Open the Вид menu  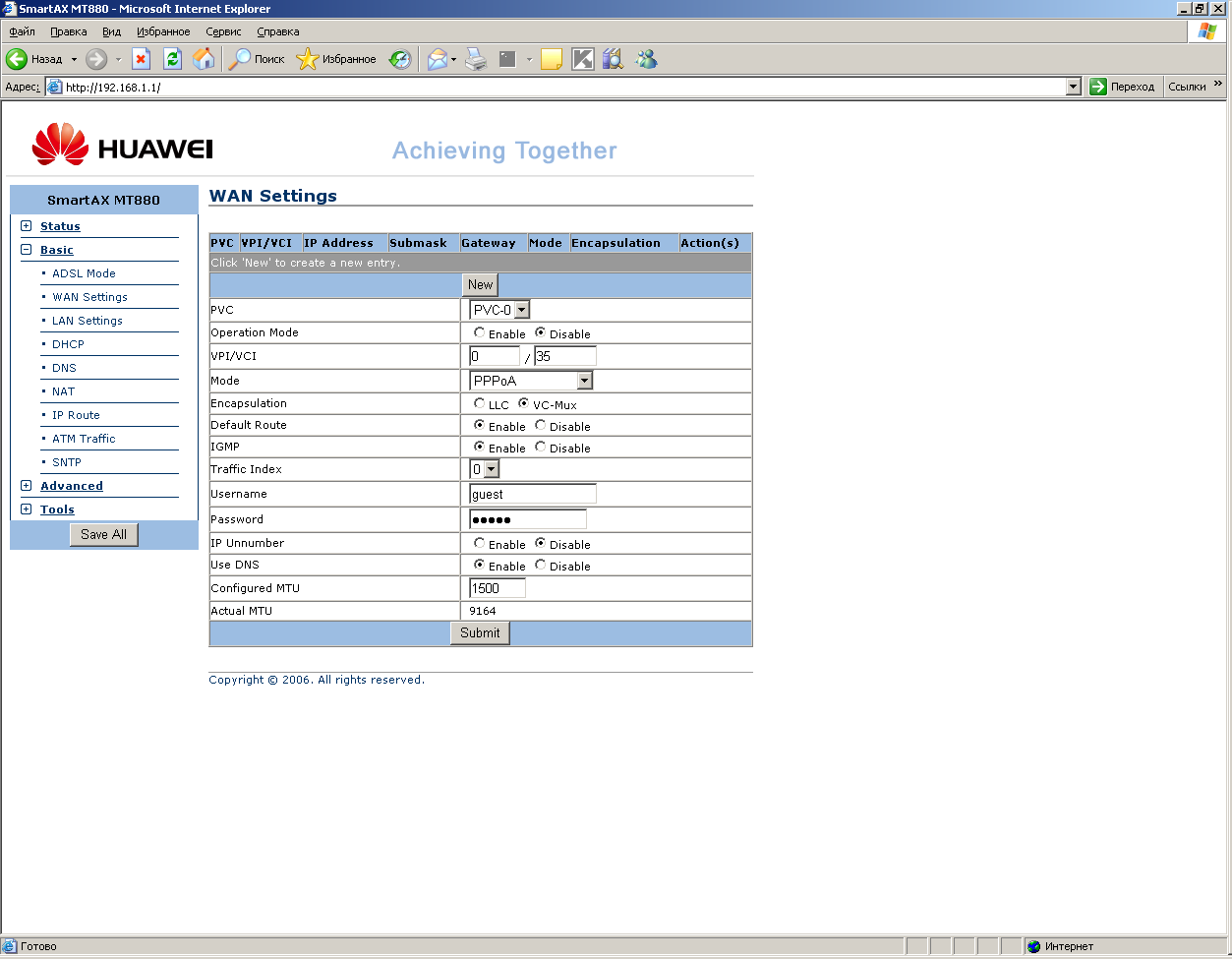111,31
